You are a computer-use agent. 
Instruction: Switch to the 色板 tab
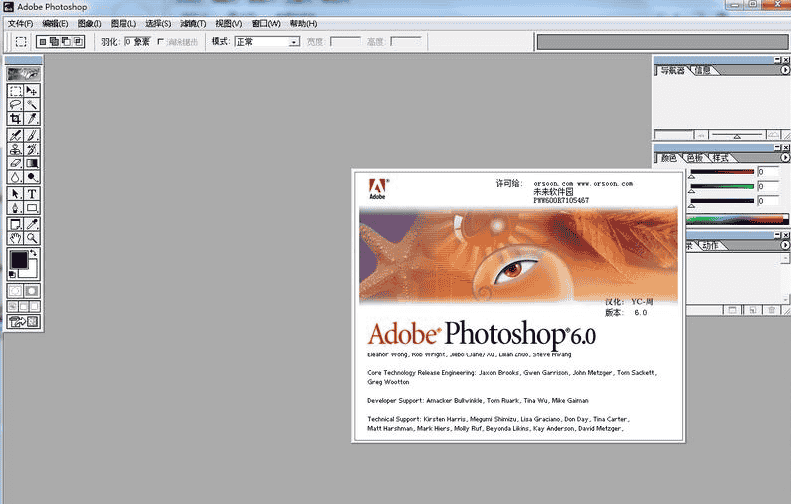(694, 158)
